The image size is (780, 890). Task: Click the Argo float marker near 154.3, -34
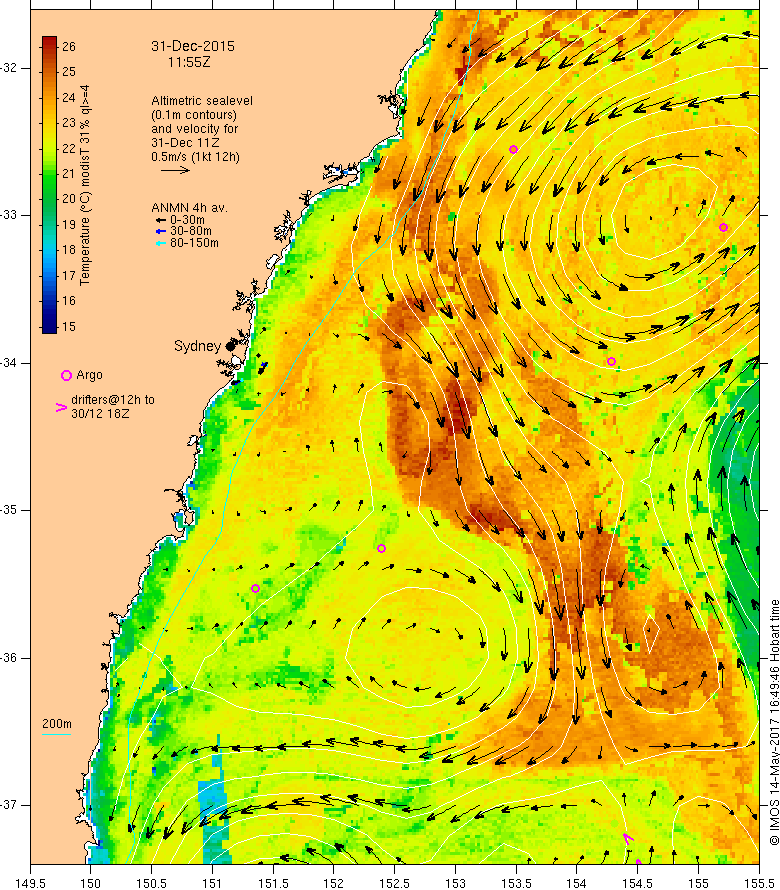click(611, 362)
